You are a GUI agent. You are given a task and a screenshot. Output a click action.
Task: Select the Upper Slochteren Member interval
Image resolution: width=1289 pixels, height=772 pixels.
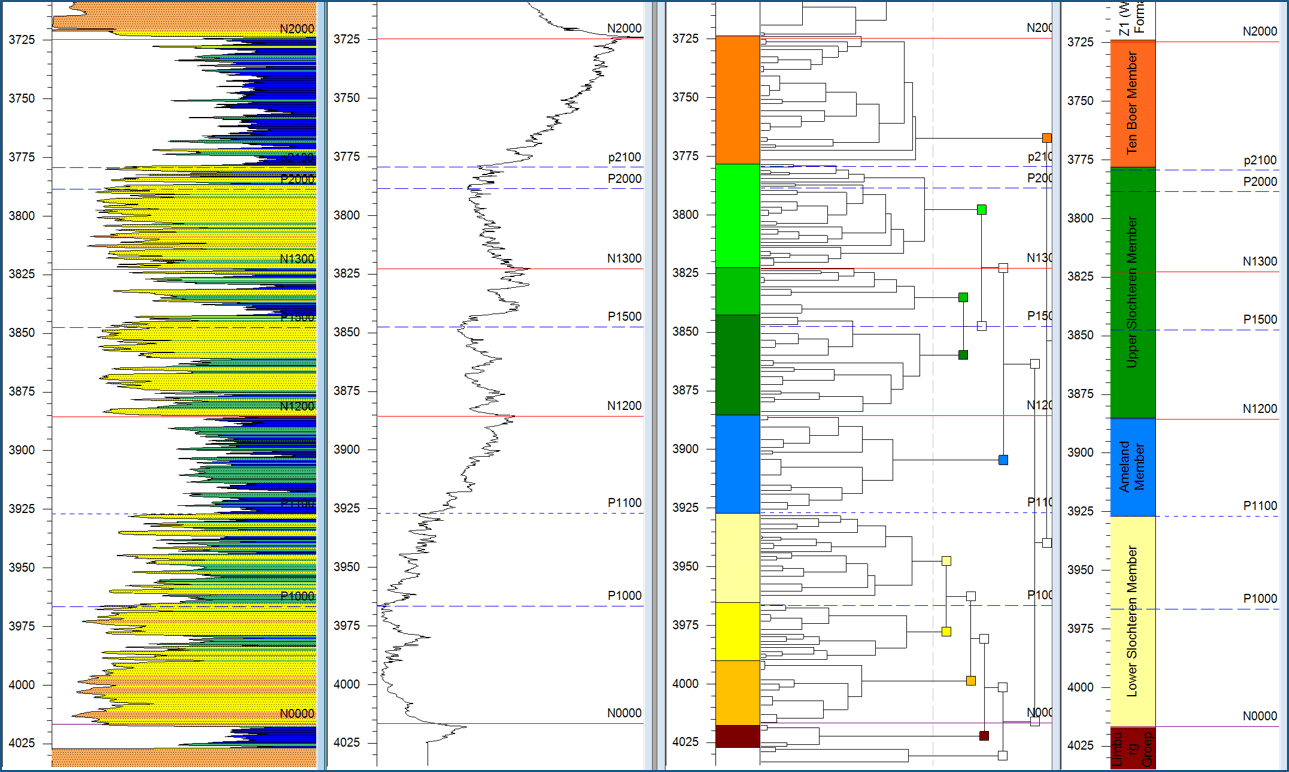(1134, 293)
